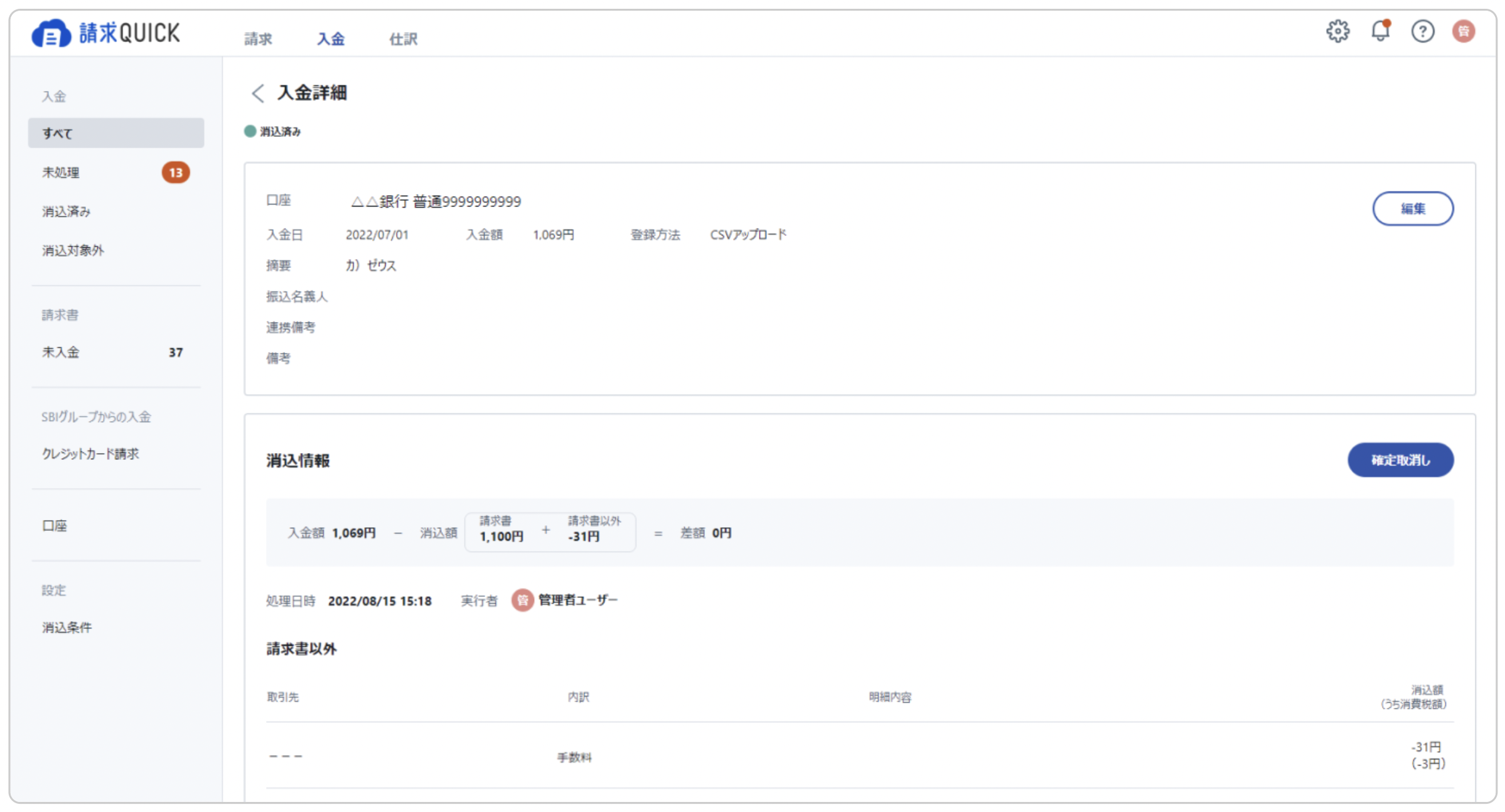This screenshot has width=1505, height=812.
Task: Click the deposit date 2022/07/01
Action: [x=377, y=235]
